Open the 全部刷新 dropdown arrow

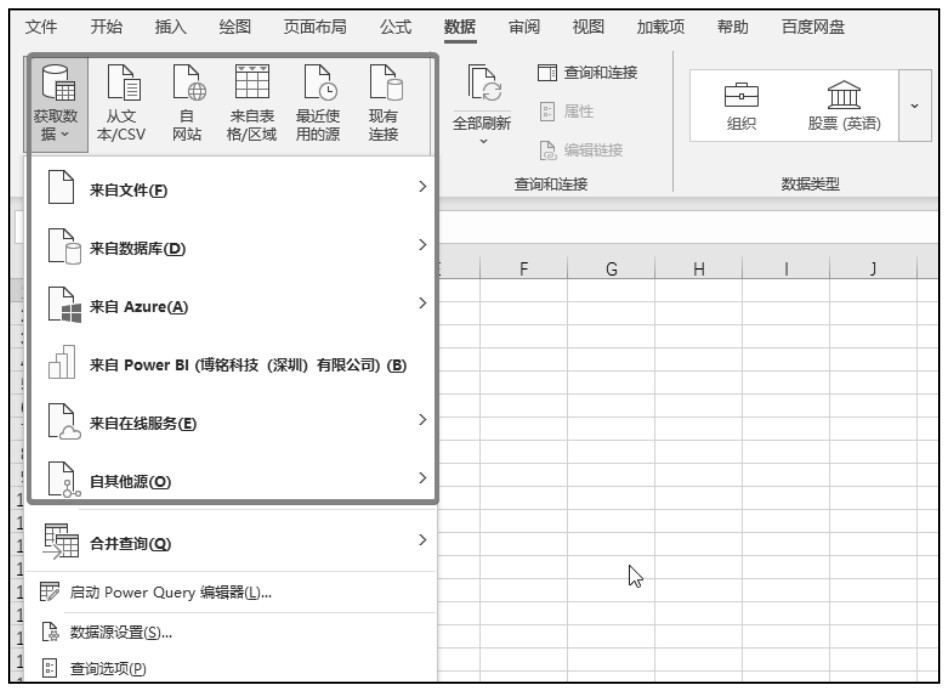pos(483,142)
